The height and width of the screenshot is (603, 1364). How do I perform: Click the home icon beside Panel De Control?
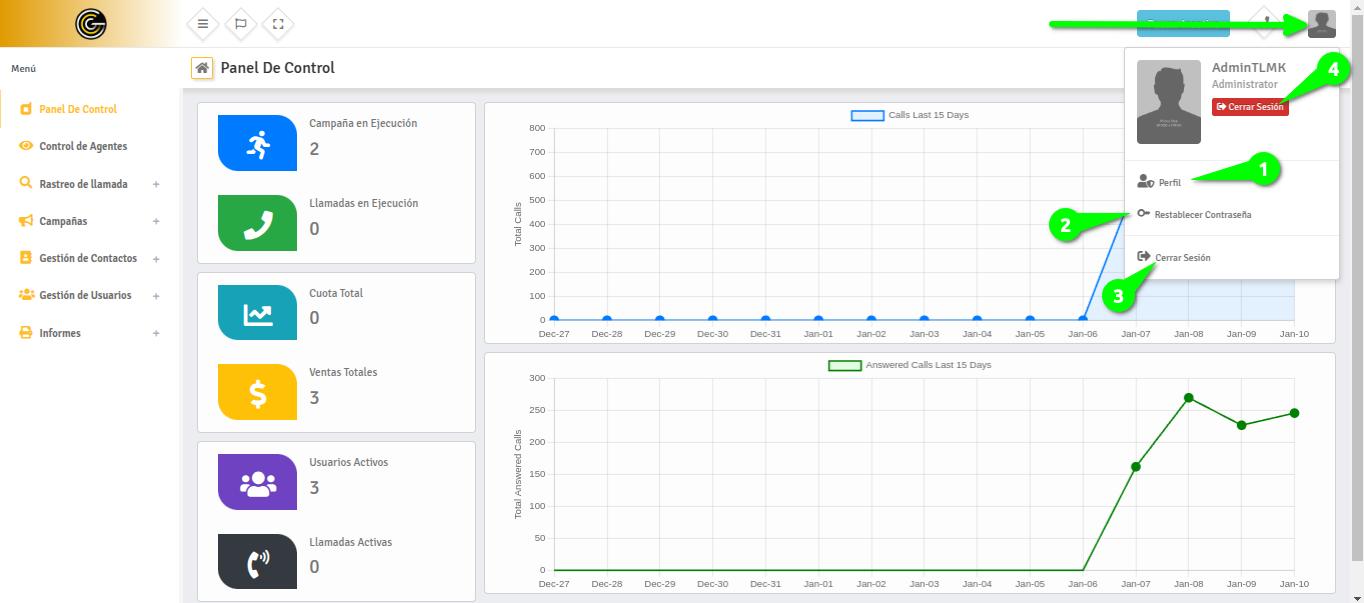point(202,68)
